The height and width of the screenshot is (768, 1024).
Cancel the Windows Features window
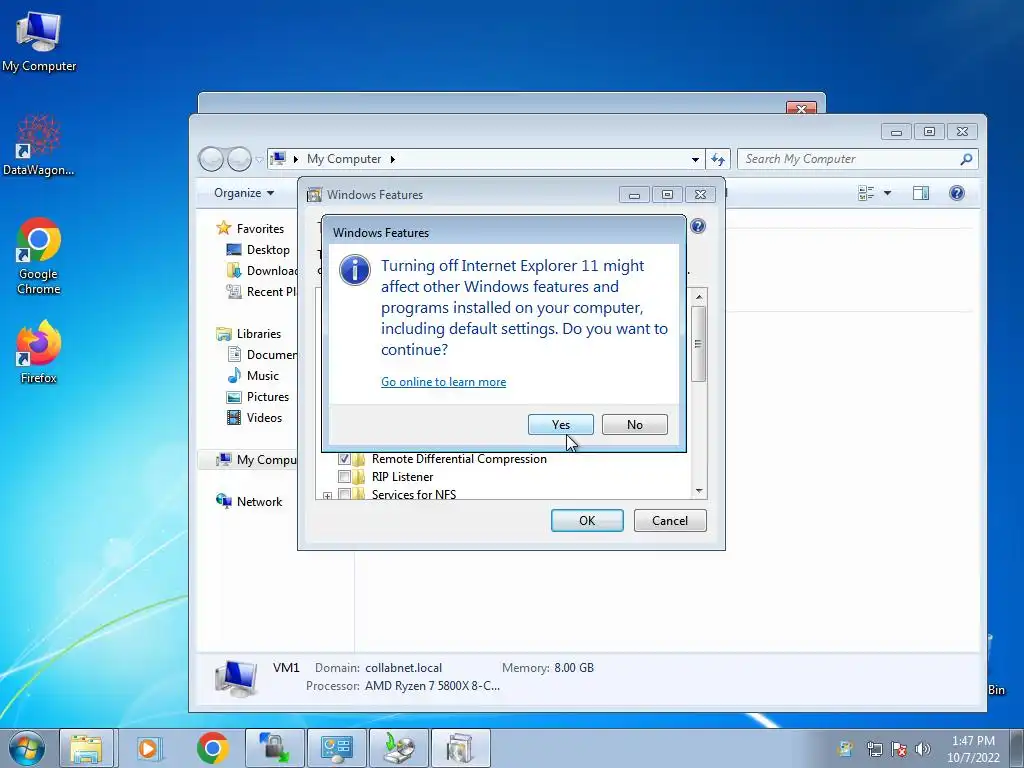(x=669, y=520)
